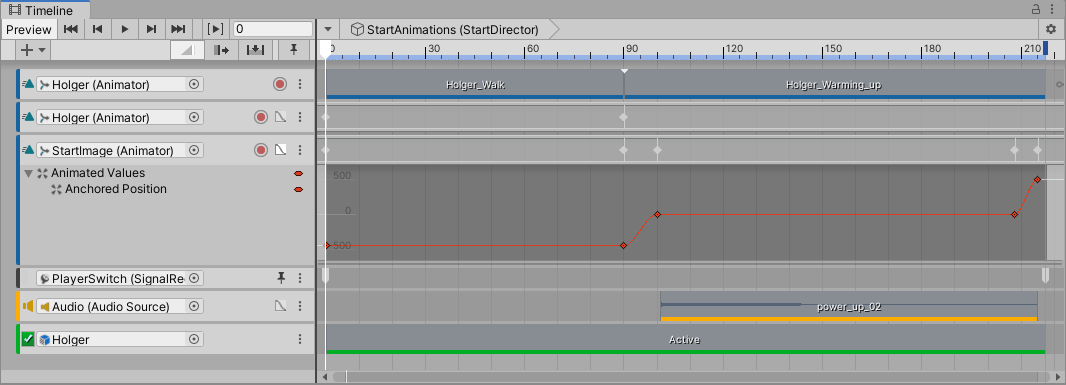
Task: Lock the Timeline window with the padlock icon
Action: click(x=1036, y=9)
